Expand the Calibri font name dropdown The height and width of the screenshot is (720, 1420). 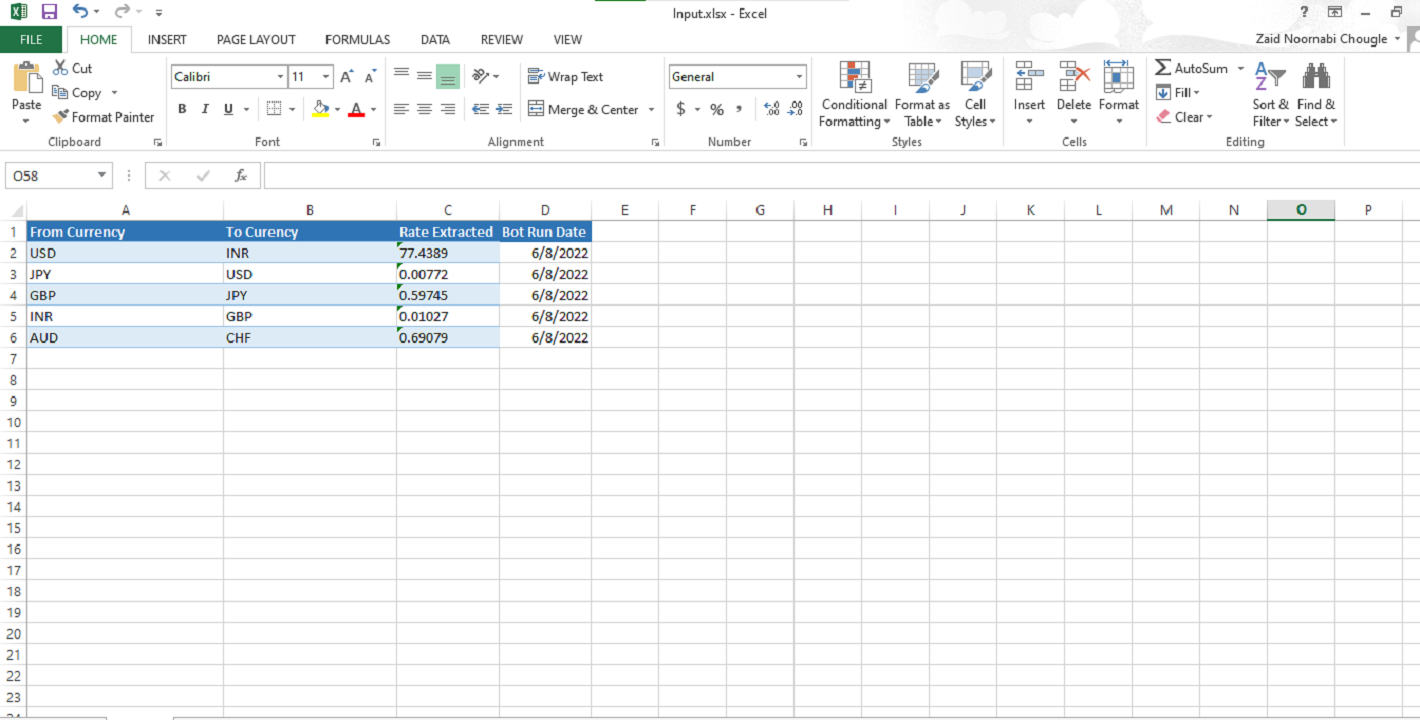280,77
